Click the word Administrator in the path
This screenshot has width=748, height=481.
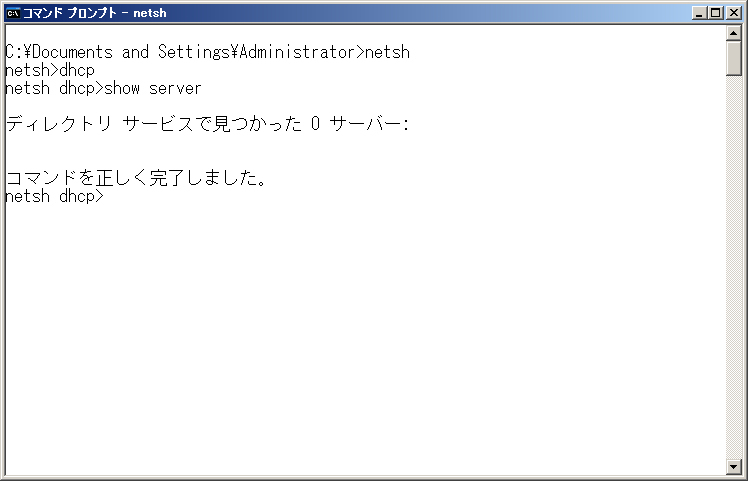[x=298, y=52]
